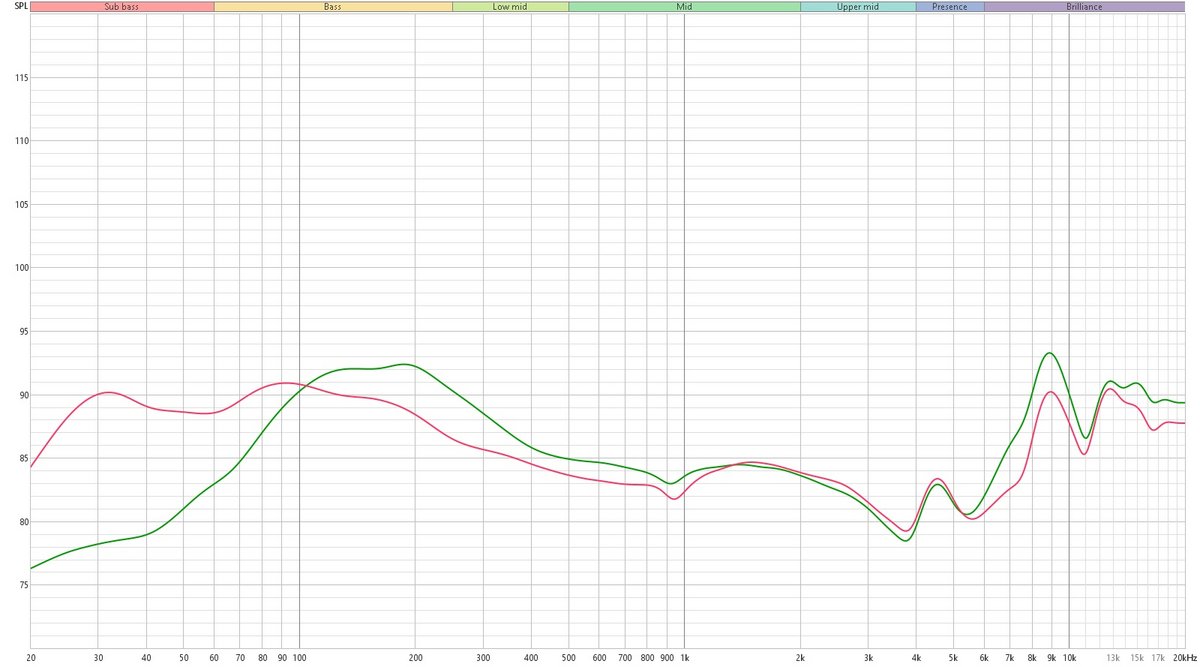The image size is (1200, 667).
Task: Click the Low mid band header
Action: coord(510,6)
